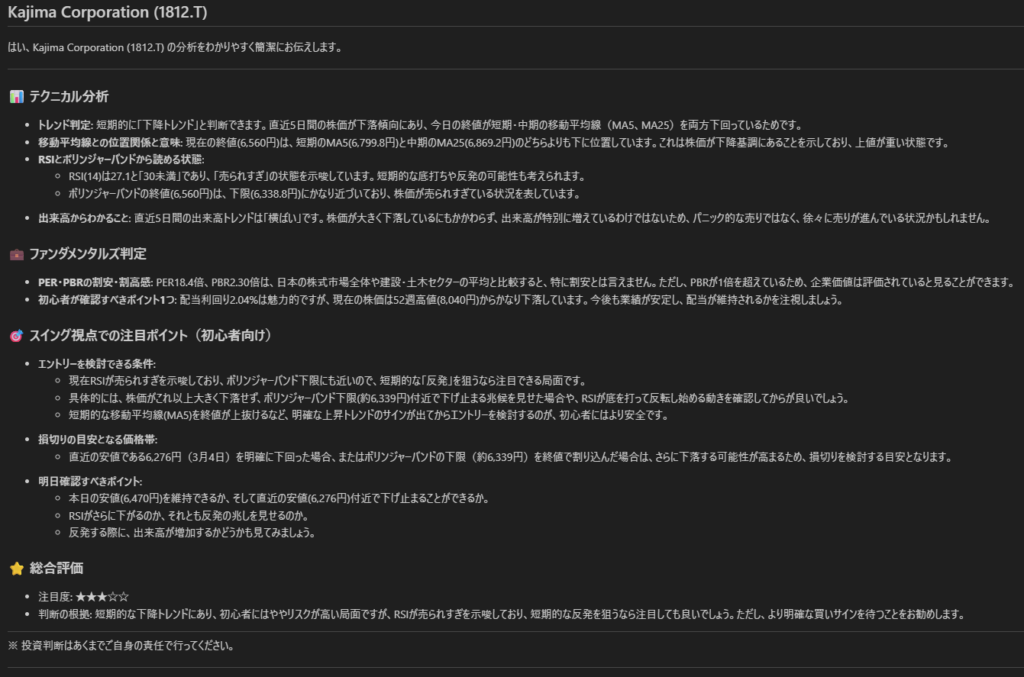Click the star emoji beside 総合評価

pos(16,568)
